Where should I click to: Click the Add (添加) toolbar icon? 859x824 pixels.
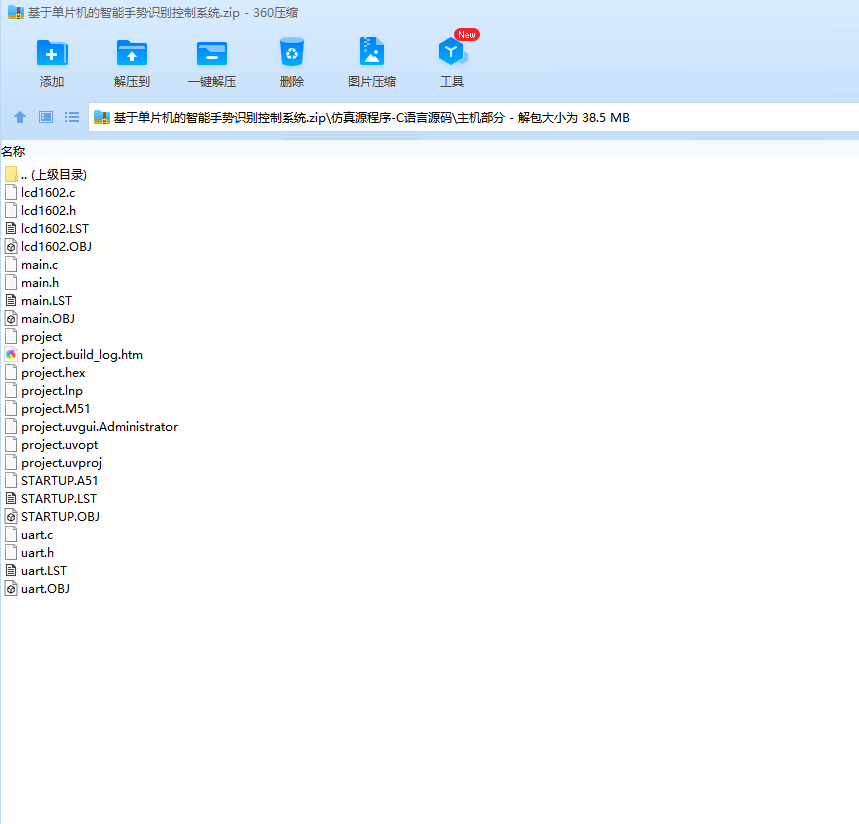pos(52,53)
